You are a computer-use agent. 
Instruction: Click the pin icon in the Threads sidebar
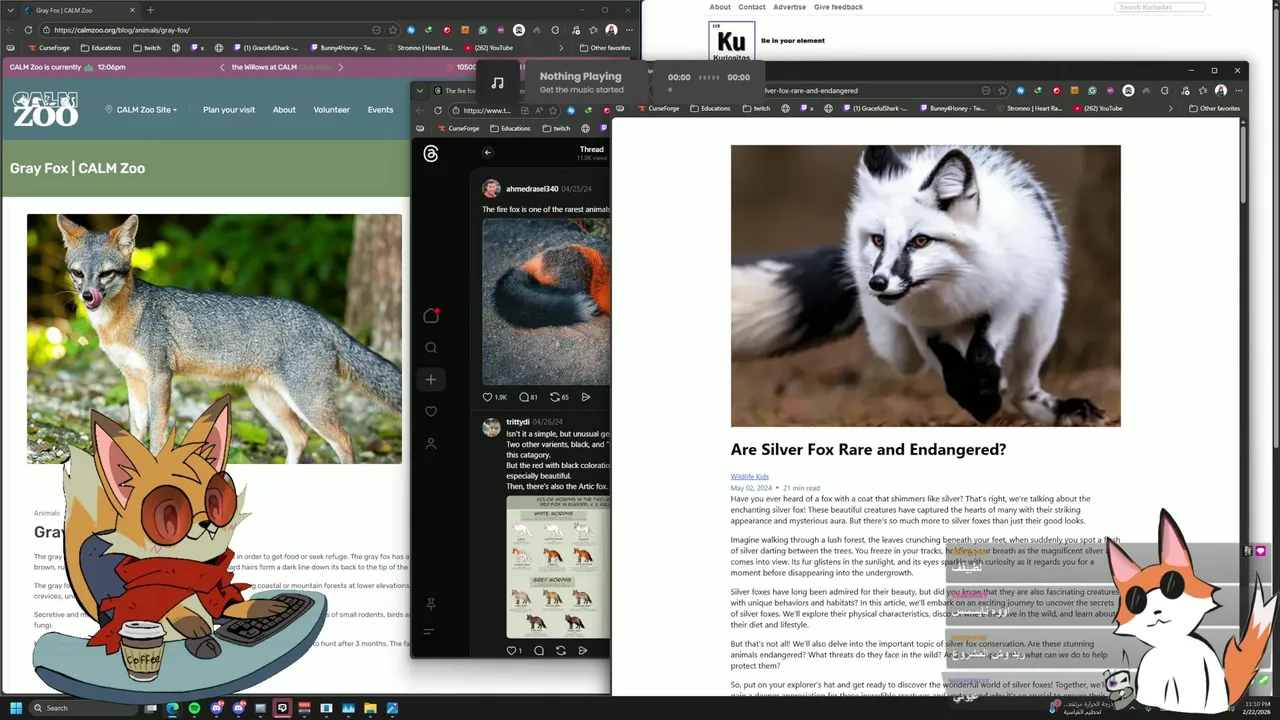click(x=431, y=605)
